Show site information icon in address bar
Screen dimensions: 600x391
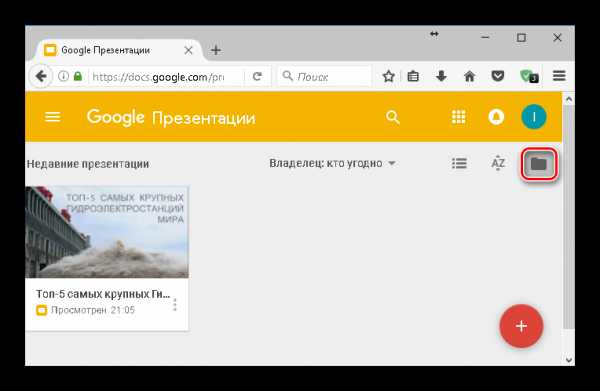click(63, 76)
